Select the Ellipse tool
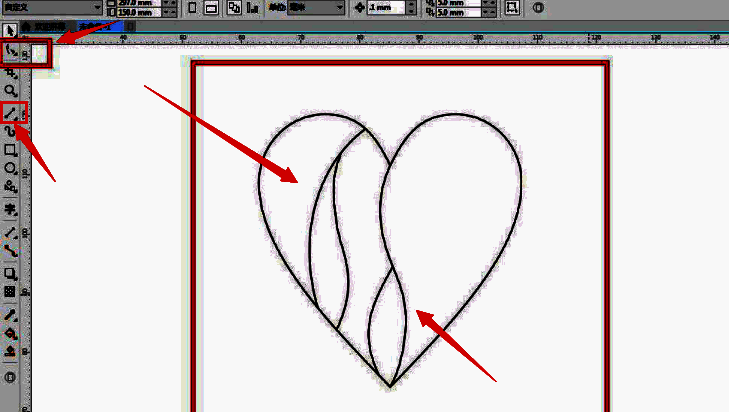 pyautogui.click(x=11, y=168)
